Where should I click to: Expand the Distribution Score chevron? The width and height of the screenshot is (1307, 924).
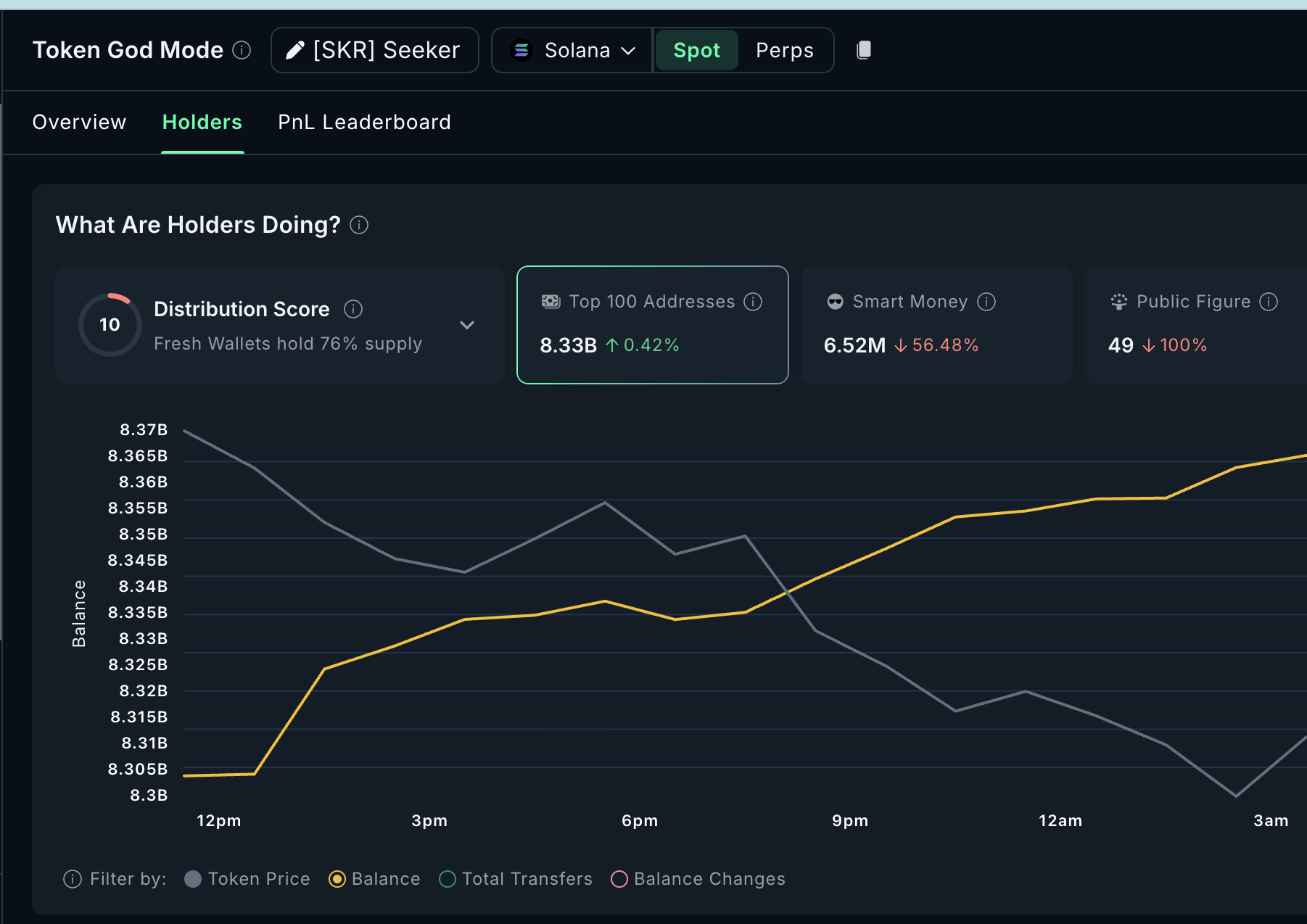[x=467, y=325]
